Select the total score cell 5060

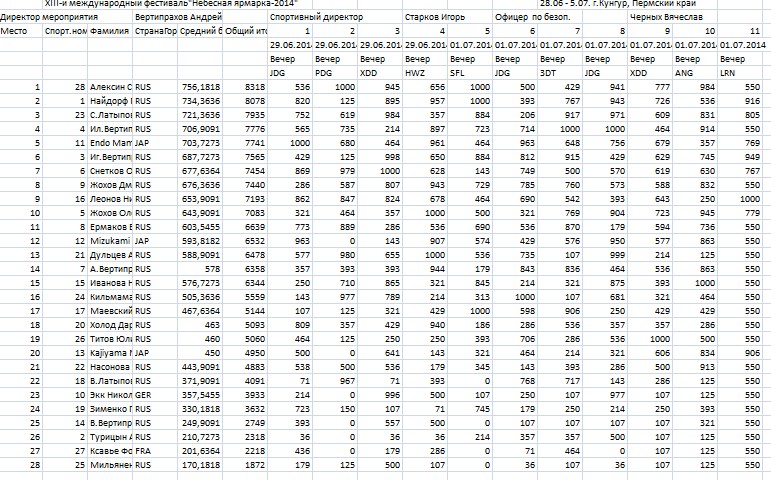(x=245, y=339)
